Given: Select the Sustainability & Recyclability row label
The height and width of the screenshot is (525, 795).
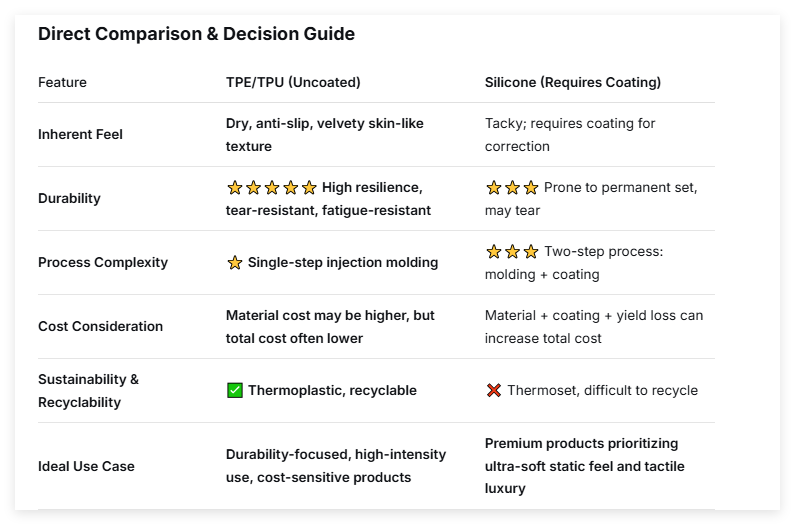Looking at the screenshot, I should tap(88, 390).
